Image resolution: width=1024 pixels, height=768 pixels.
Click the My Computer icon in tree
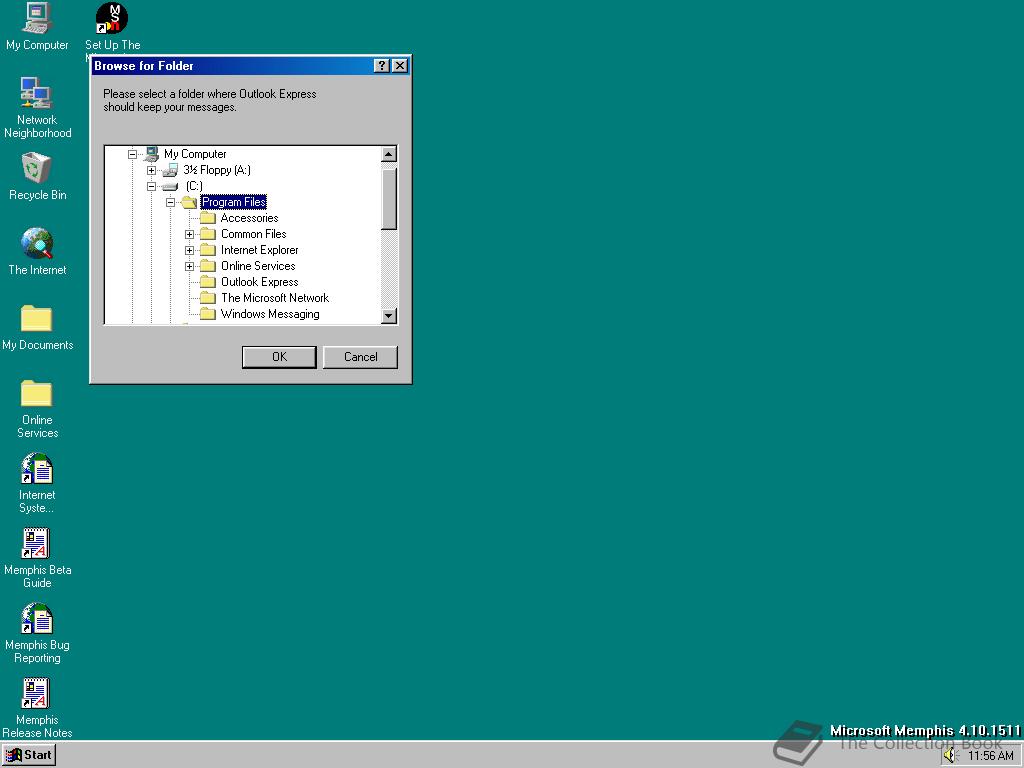152,154
